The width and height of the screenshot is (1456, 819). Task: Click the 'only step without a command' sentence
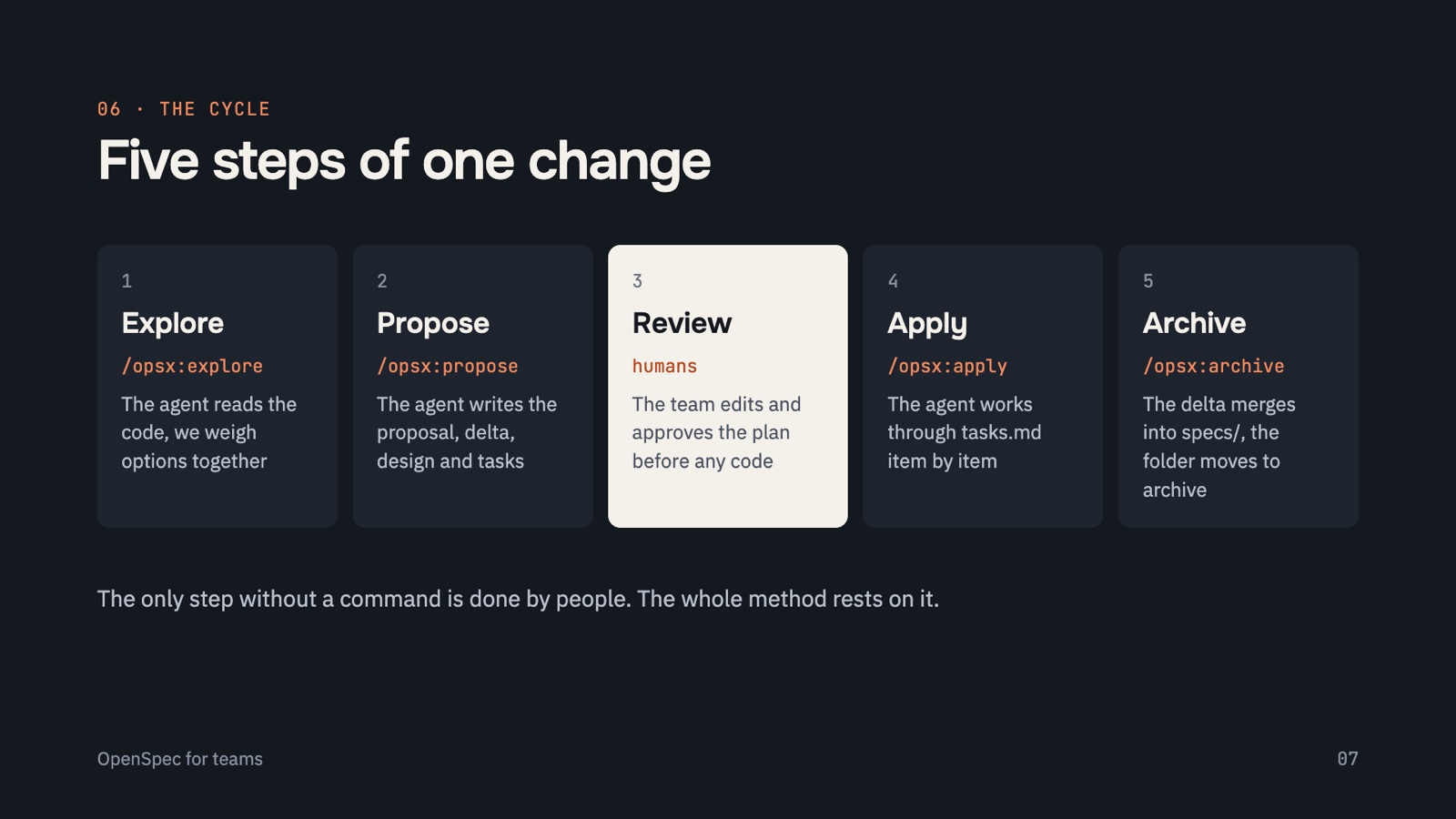(x=518, y=599)
